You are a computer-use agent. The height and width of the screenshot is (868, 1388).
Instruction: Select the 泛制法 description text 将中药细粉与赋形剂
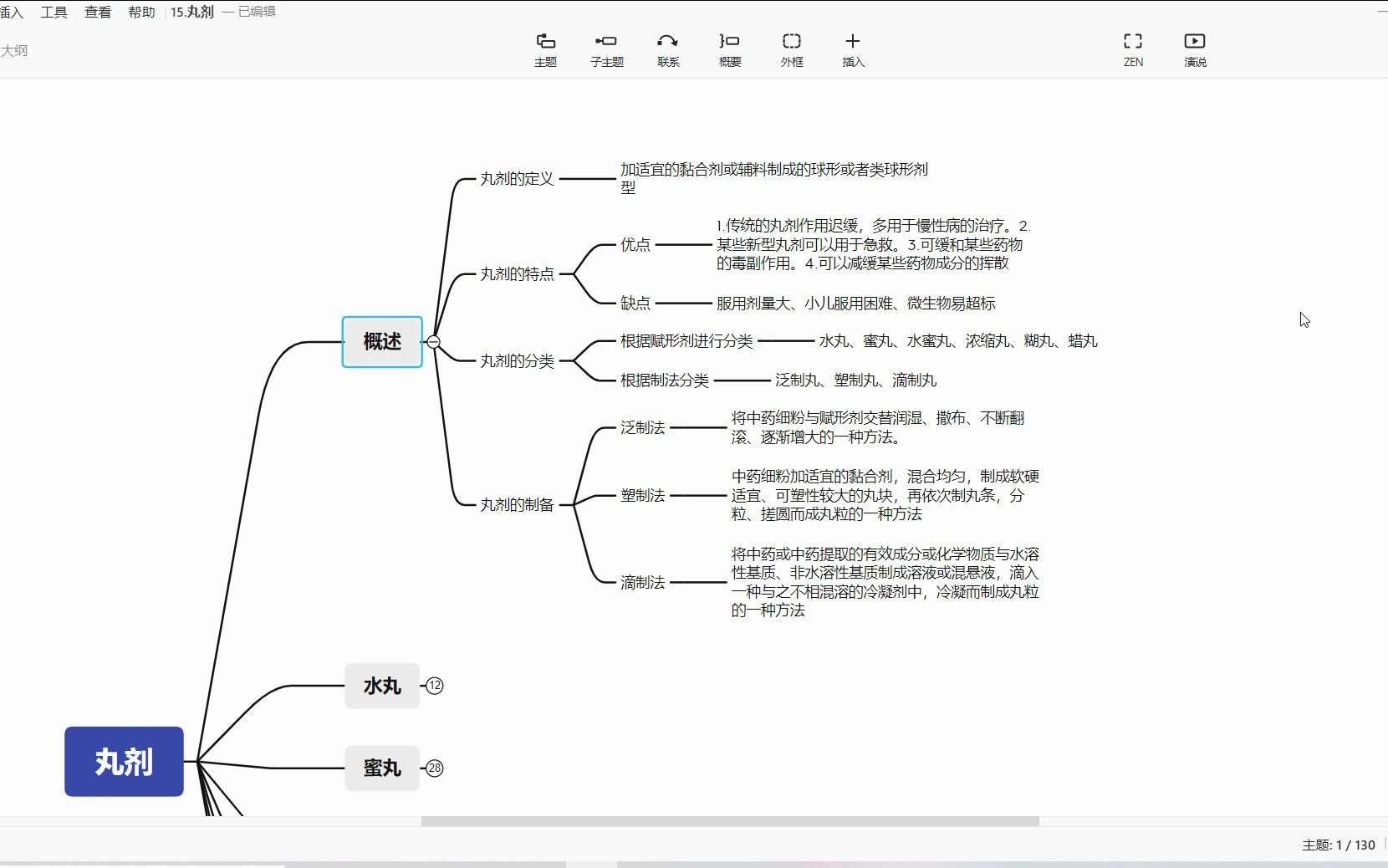[x=878, y=427]
